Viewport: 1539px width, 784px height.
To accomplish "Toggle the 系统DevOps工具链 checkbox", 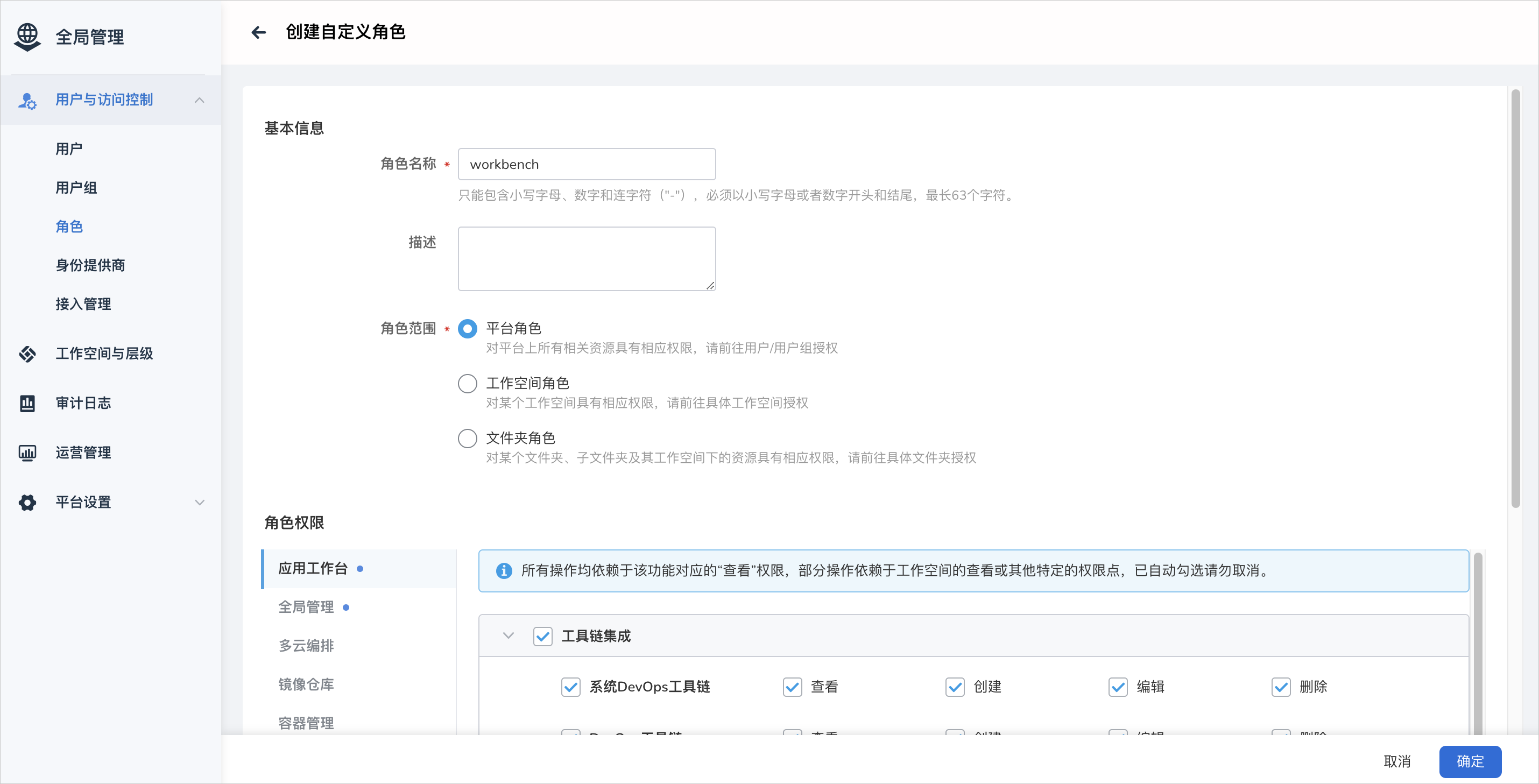I will pyautogui.click(x=570, y=687).
